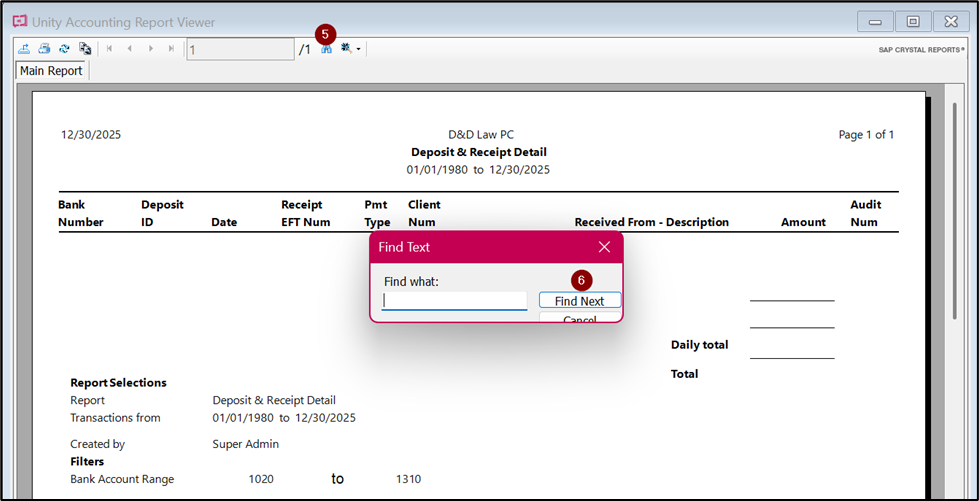
Task: Jump to the last page arrow
Action: [x=171, y=48]
